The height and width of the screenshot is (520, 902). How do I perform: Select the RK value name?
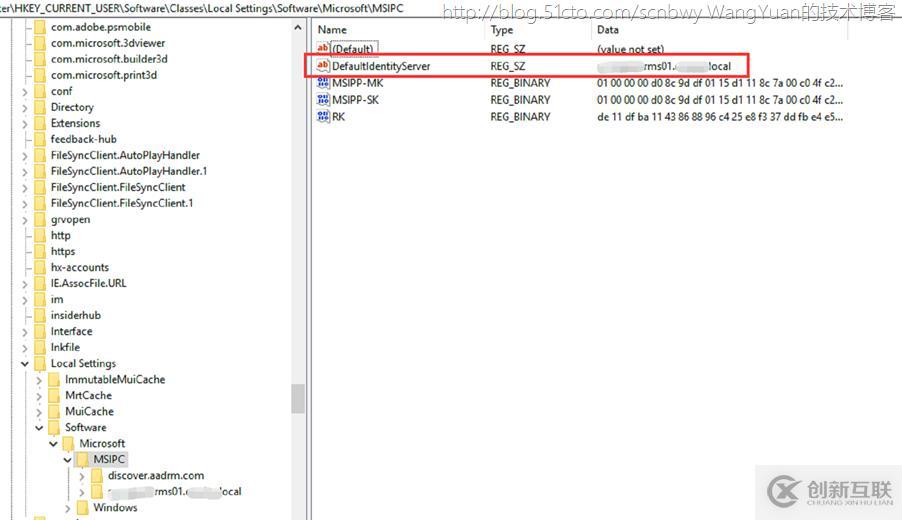point(338,117)
